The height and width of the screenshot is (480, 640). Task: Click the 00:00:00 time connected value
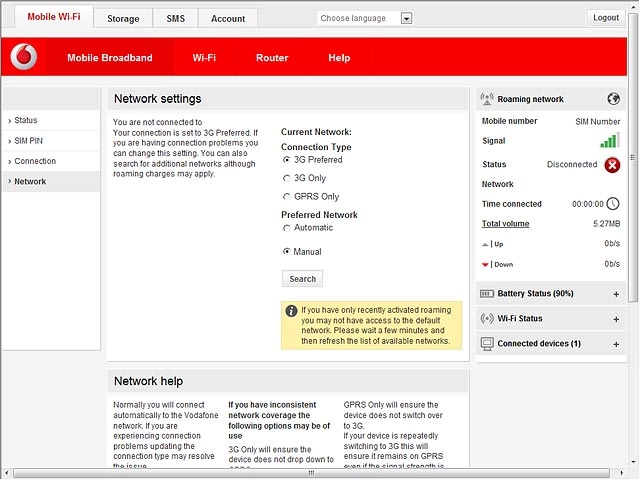(588, 204)
